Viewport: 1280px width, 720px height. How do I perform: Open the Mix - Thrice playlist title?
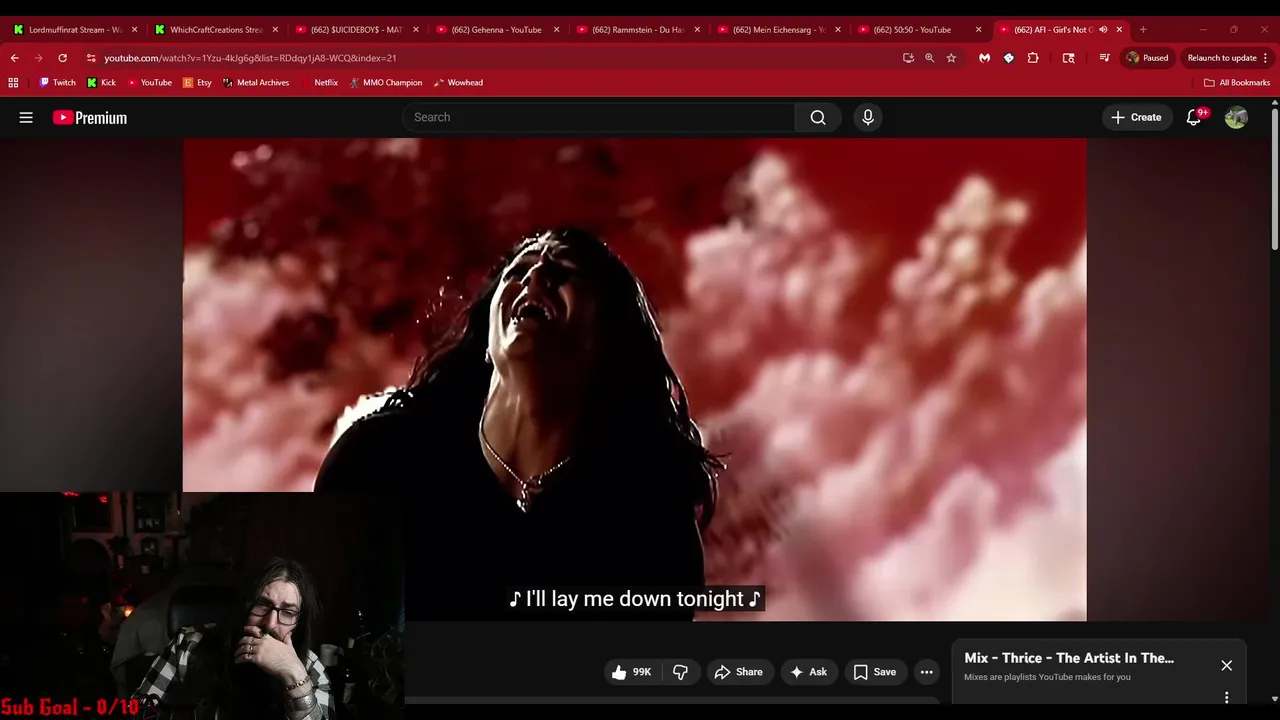pyautogui.click(x=1069, y=658)
